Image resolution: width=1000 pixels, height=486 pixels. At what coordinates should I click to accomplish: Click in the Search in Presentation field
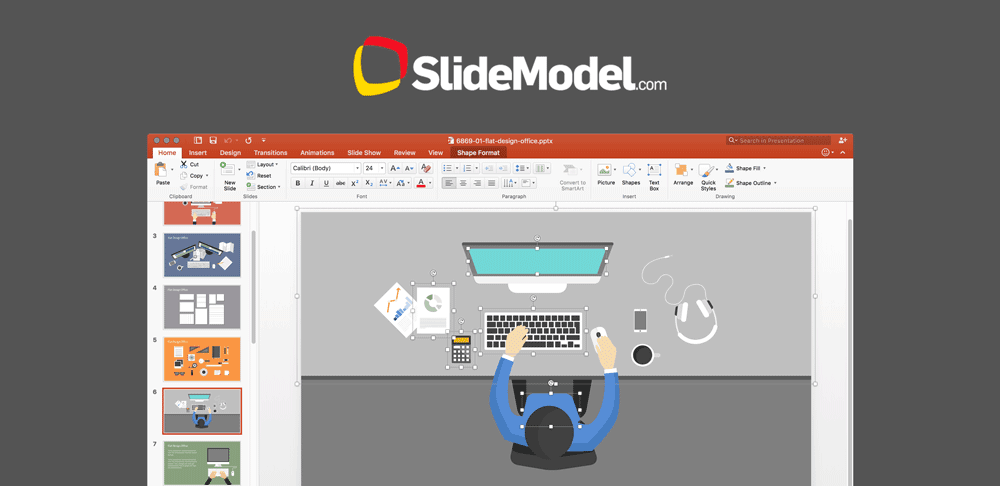(x=779, y=140)
